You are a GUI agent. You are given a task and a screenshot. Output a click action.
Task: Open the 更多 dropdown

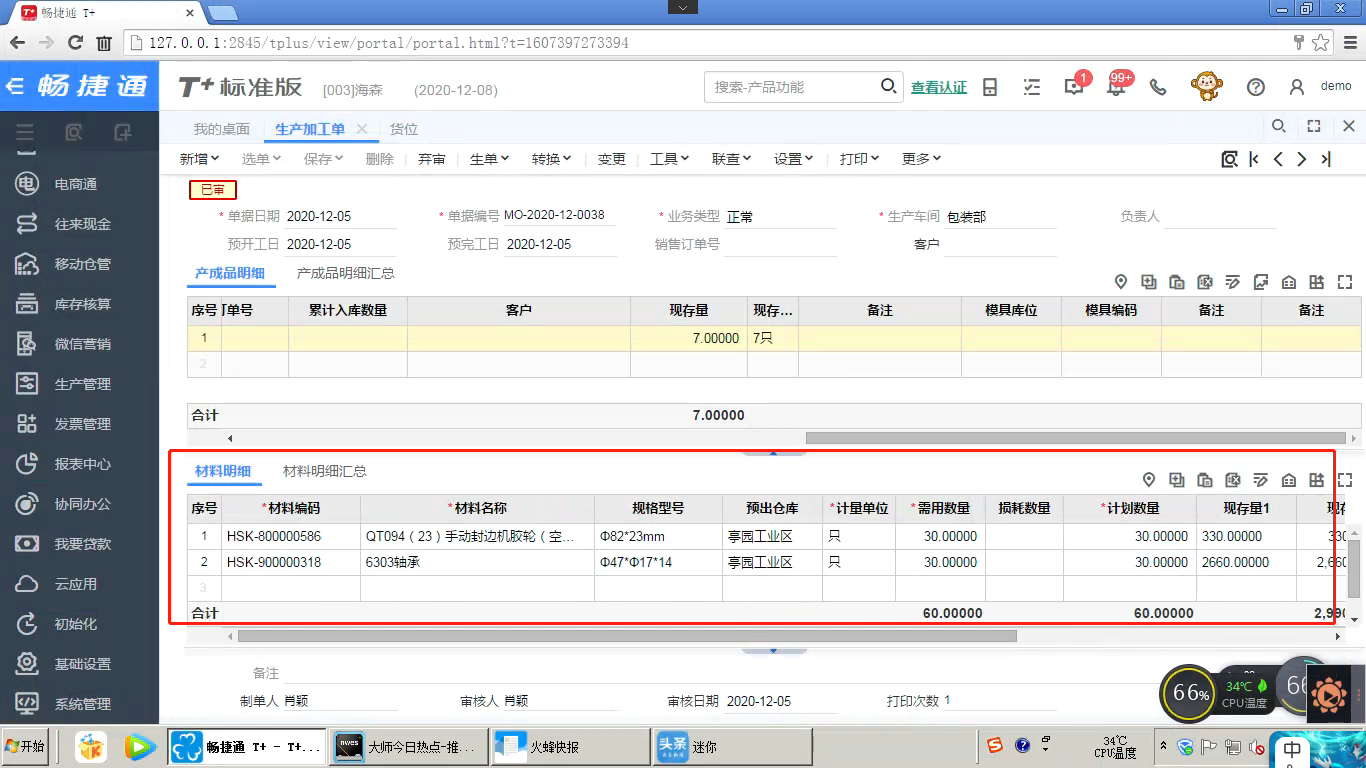[922, 159]
